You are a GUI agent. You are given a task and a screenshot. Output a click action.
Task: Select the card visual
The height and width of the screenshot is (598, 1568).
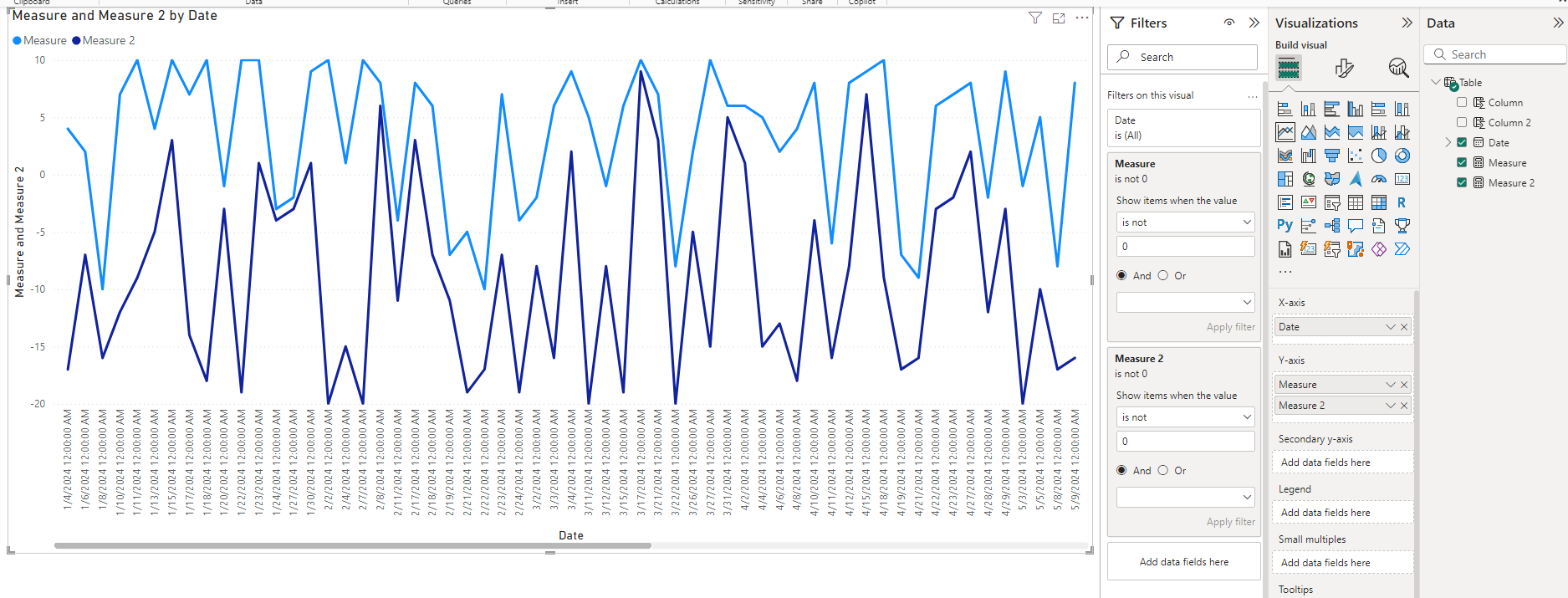(1402, 179)
